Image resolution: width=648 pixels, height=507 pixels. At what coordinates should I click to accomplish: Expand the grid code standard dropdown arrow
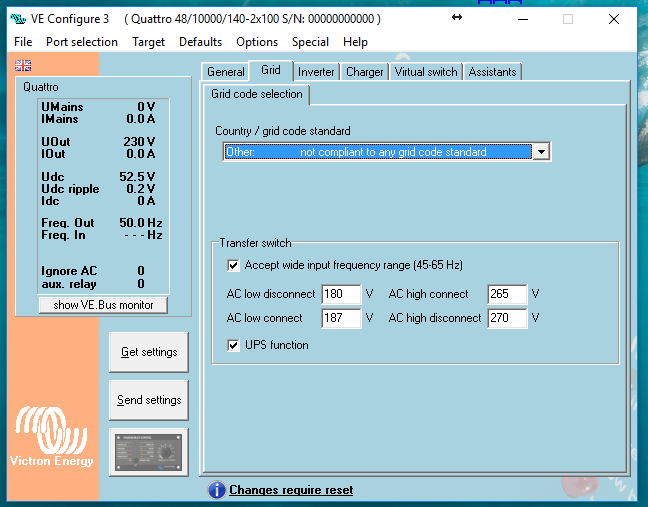[541, 152]
